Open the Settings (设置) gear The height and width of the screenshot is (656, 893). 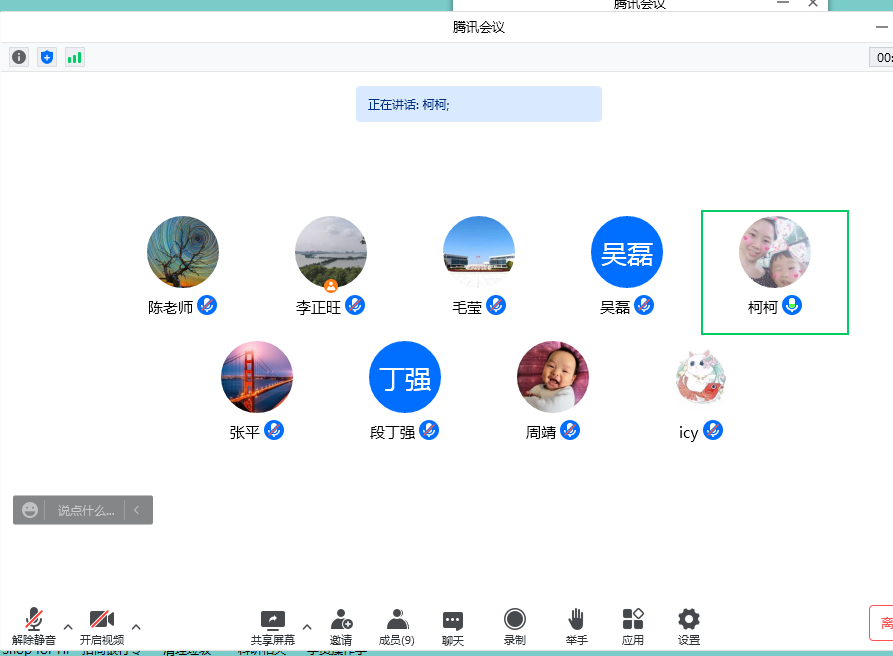pyautogui.click(x=688, y=626)
